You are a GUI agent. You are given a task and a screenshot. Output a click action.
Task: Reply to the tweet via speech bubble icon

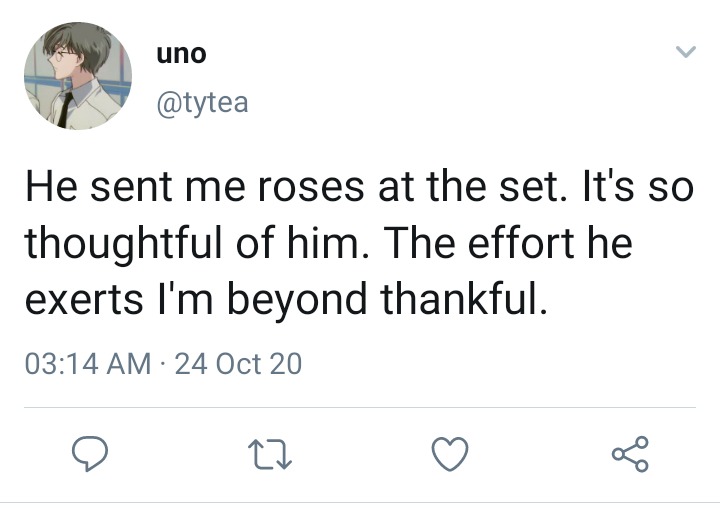(x=91, y=454)
